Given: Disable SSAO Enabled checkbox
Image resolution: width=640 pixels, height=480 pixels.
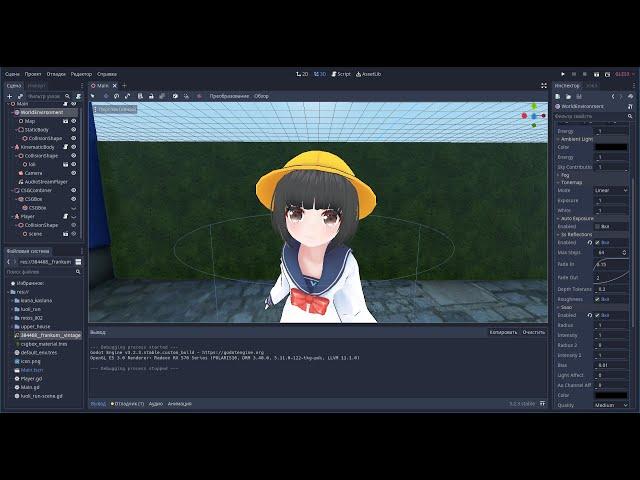Looking at the screenshot, I should [x=598, y=316].
